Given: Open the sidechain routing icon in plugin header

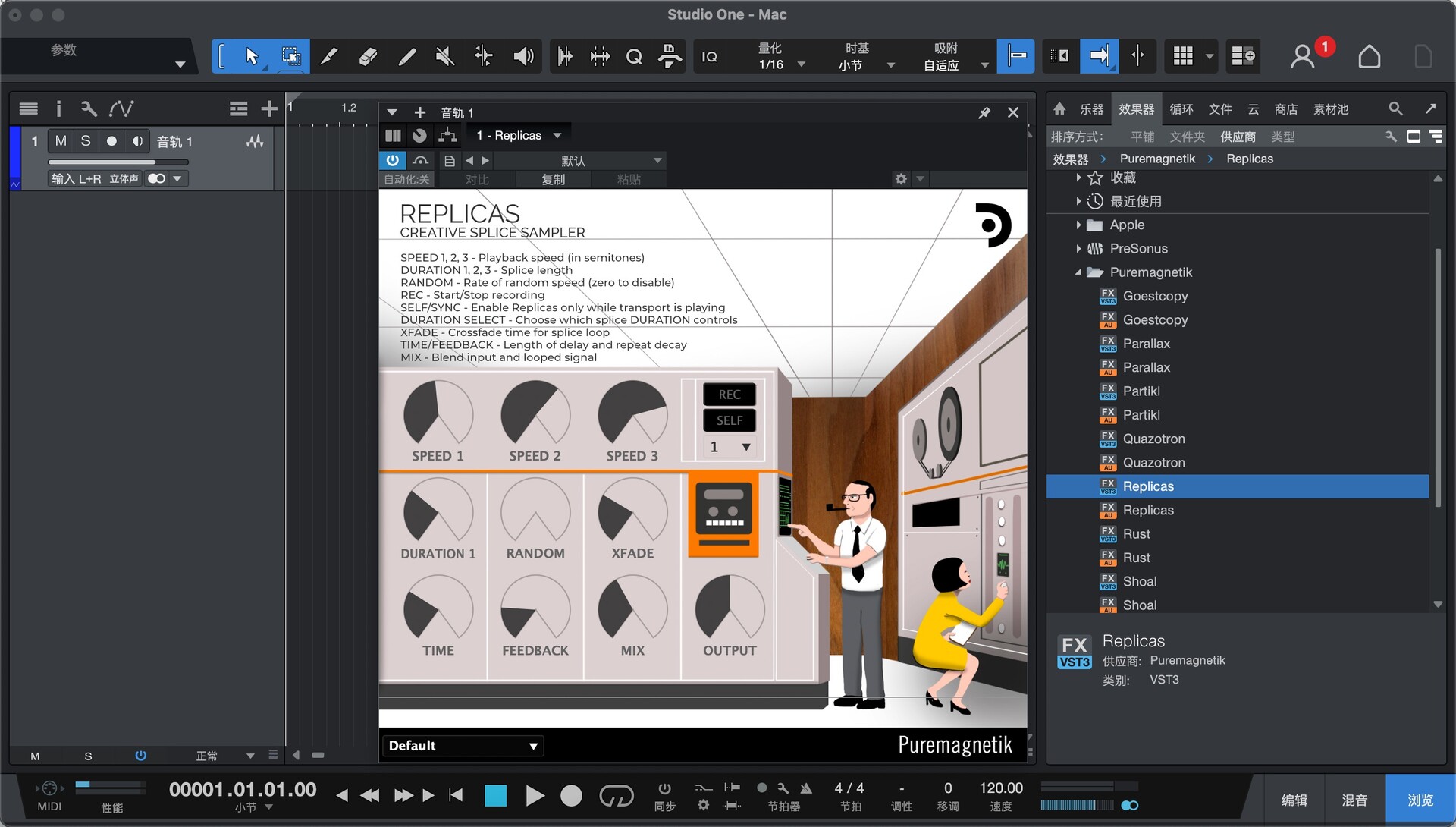Looking at the screenshot, I should (448, 136).
